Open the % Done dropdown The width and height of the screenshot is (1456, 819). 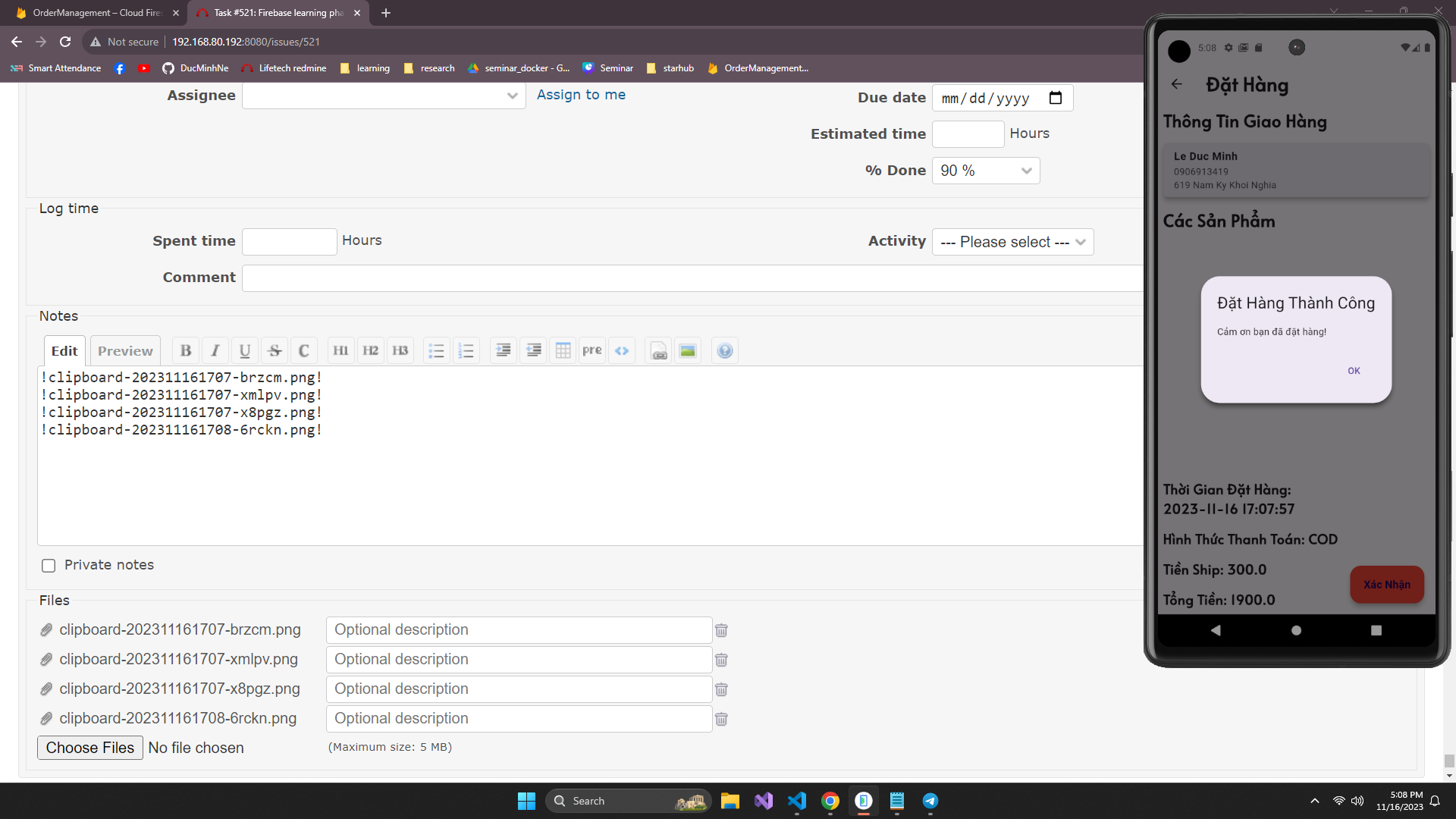coord(985,171)
